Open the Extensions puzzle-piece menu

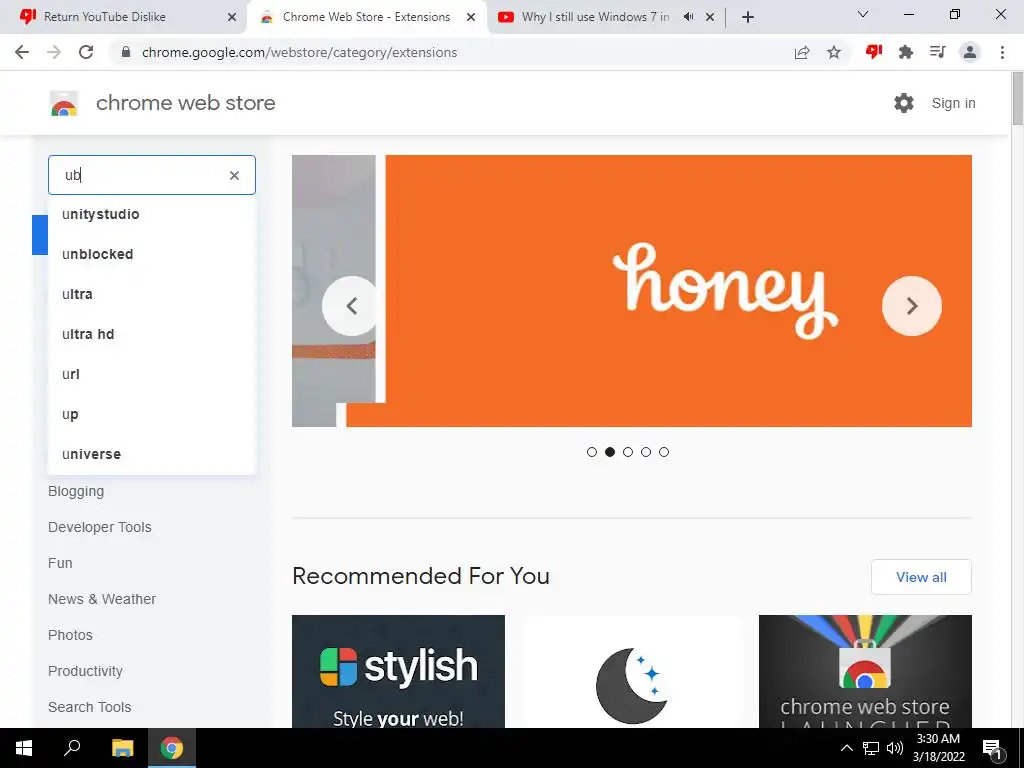pos(906,52)
